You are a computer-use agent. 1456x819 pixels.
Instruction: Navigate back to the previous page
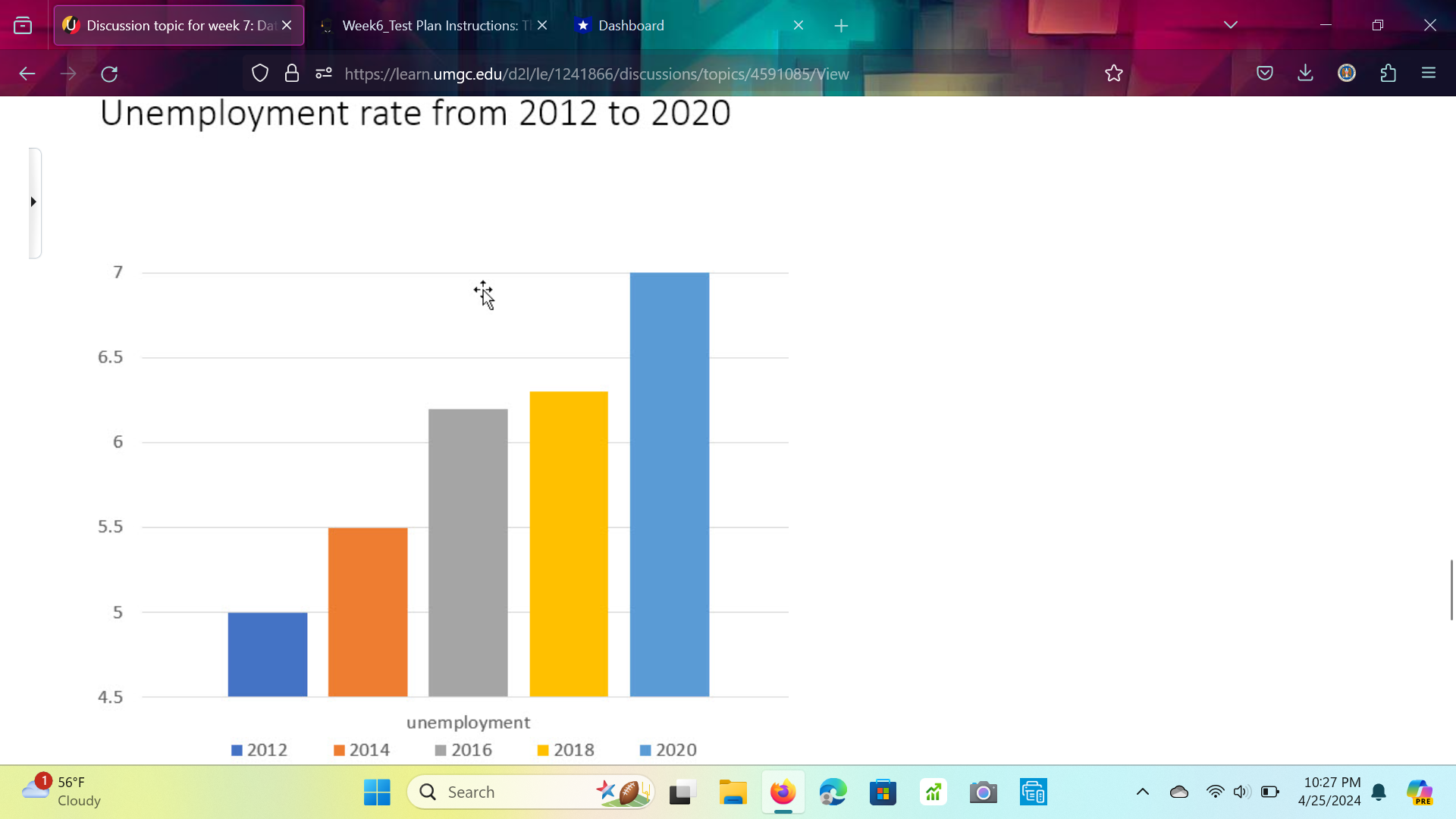pyautogui.click(x=27, y=74)
